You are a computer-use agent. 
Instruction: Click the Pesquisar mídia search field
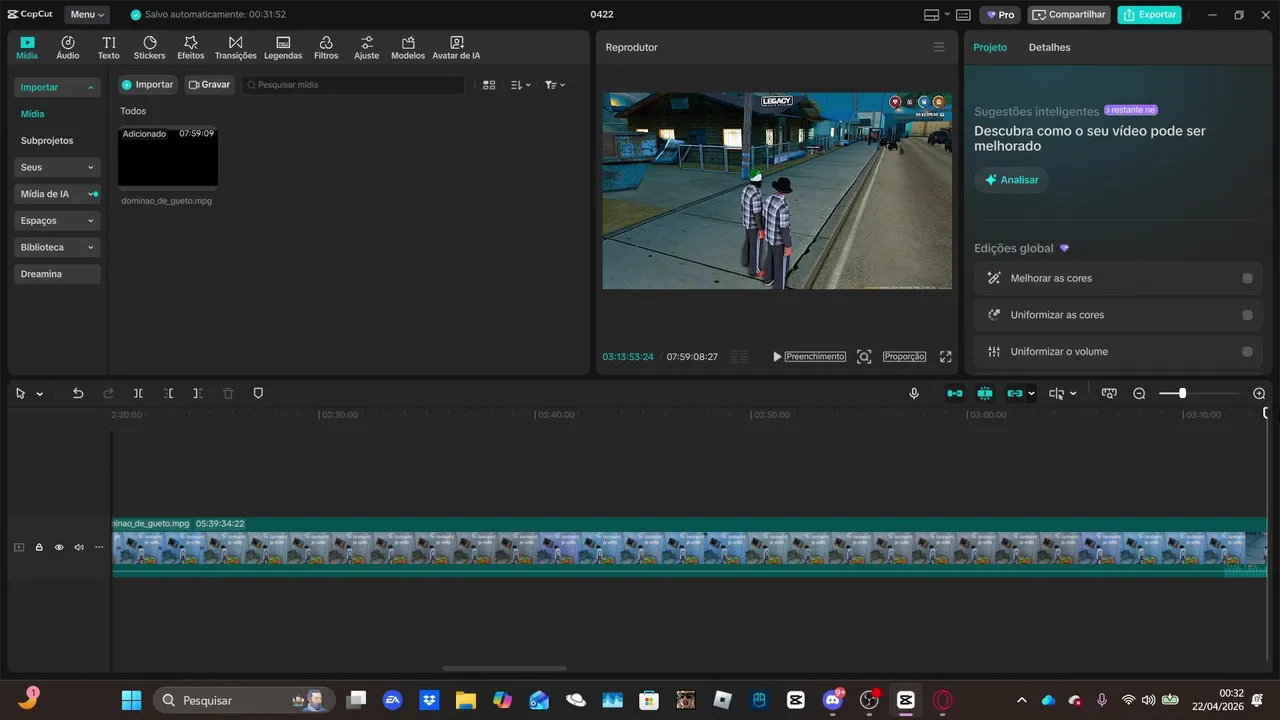tap(353, 85)
